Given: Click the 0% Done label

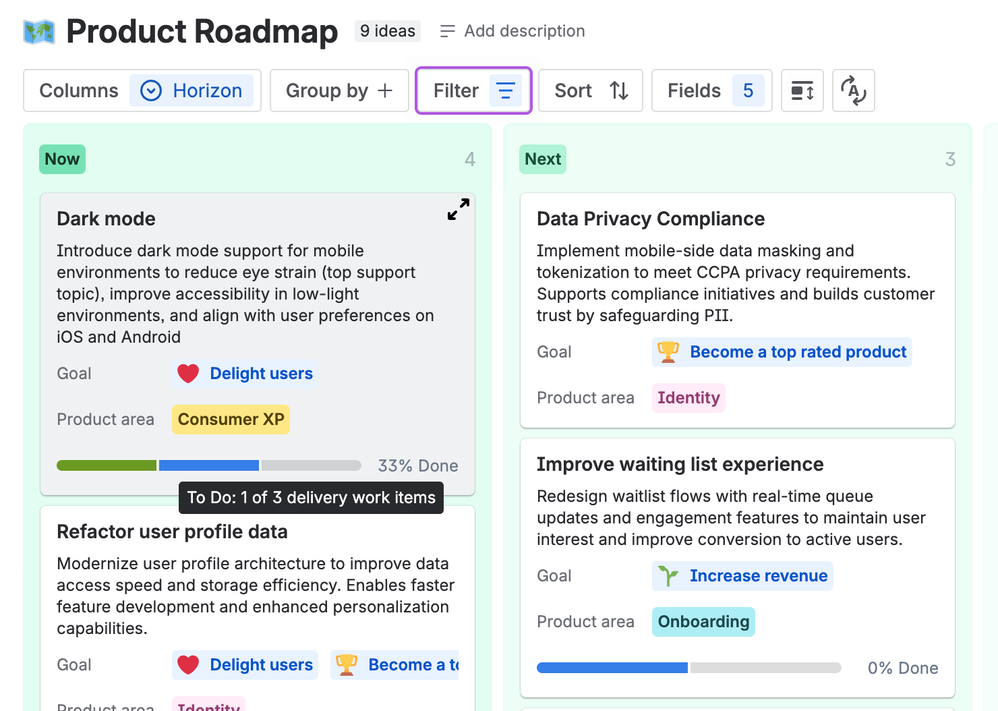Looking at the screenshot, I should [x=903, y=668].
